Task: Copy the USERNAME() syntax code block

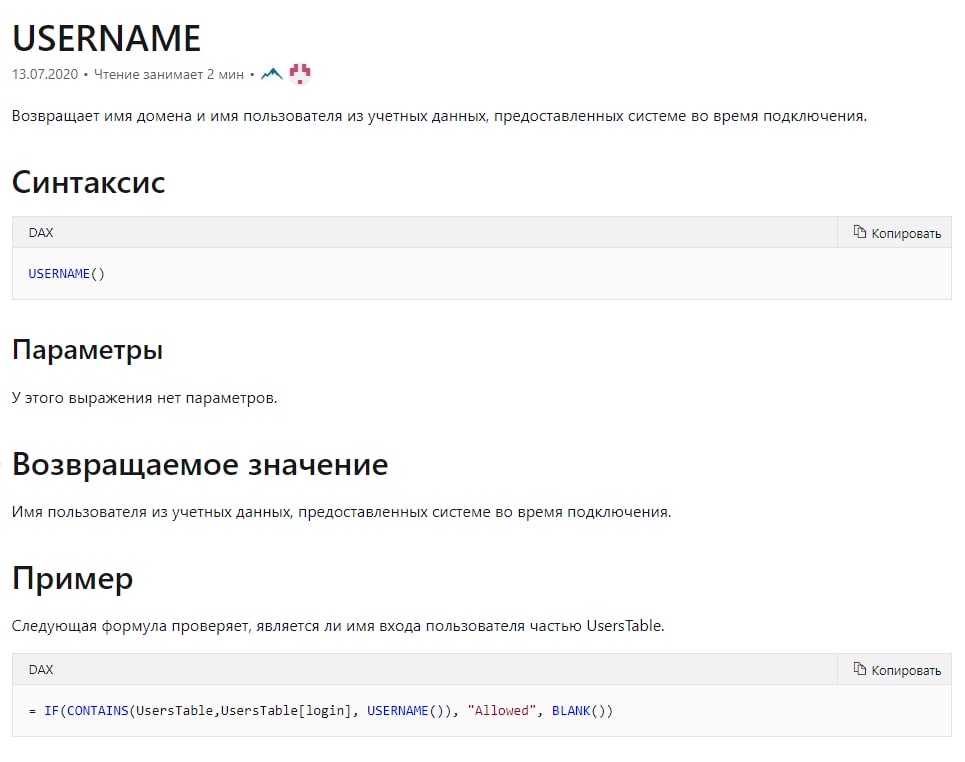Action: tap(897, 233)
